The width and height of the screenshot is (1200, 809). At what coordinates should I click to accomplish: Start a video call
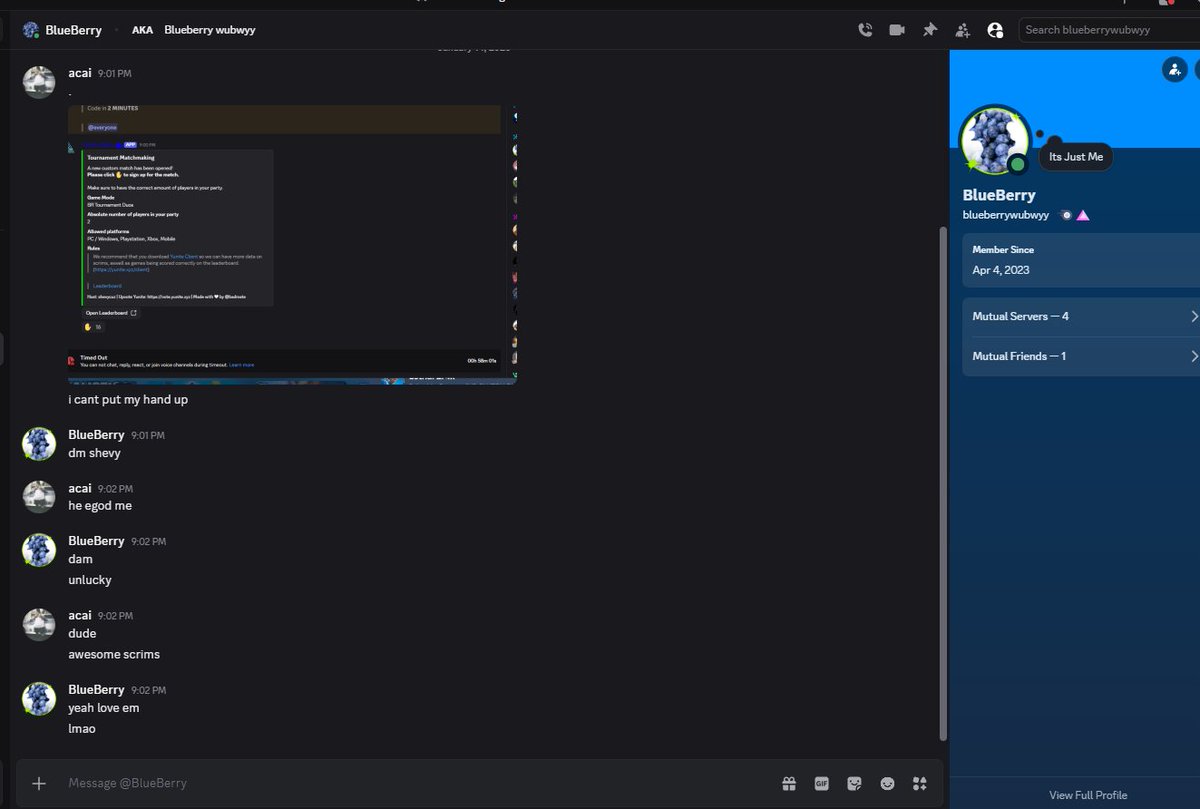point(897,30)
